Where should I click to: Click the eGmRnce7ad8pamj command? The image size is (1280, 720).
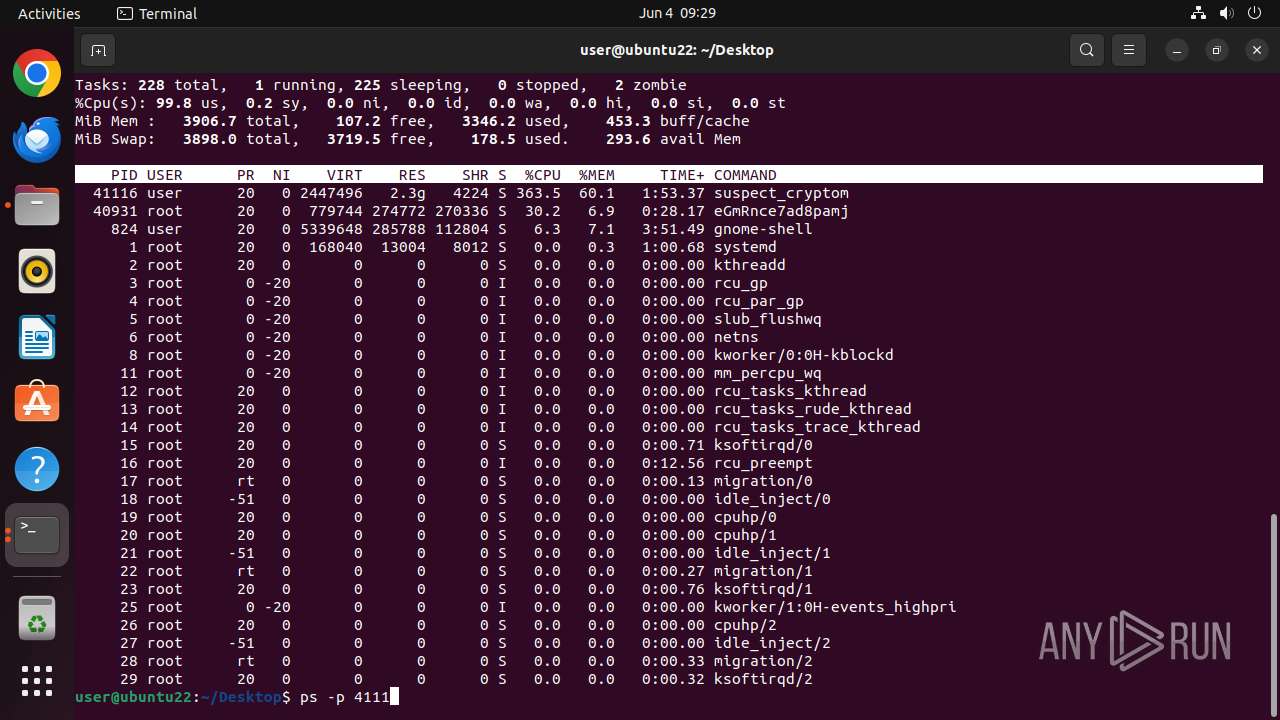tap(781, 211)
